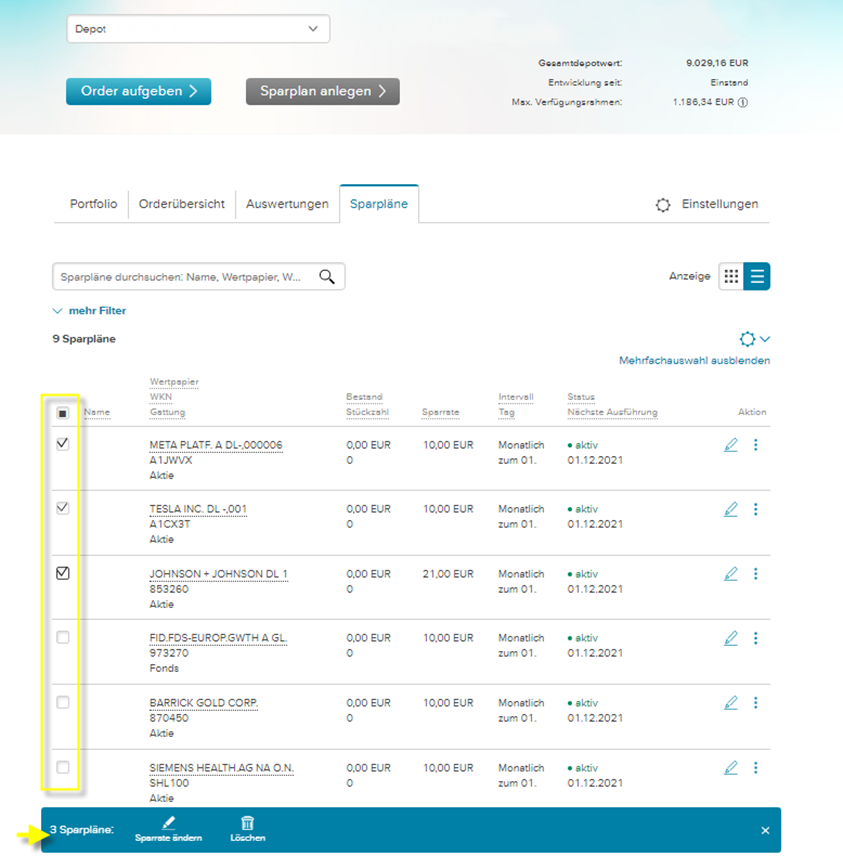The height and width of the screenshot is (856, 843).
Task: Open more actions for SIEMENS HEALTH.AG row
Action: (756, 768)
